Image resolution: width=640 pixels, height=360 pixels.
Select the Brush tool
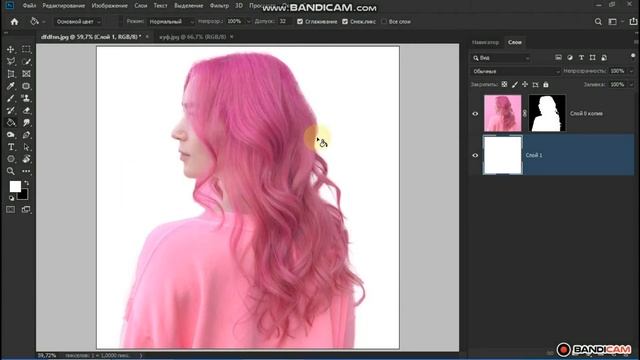(x=11, y=98)
